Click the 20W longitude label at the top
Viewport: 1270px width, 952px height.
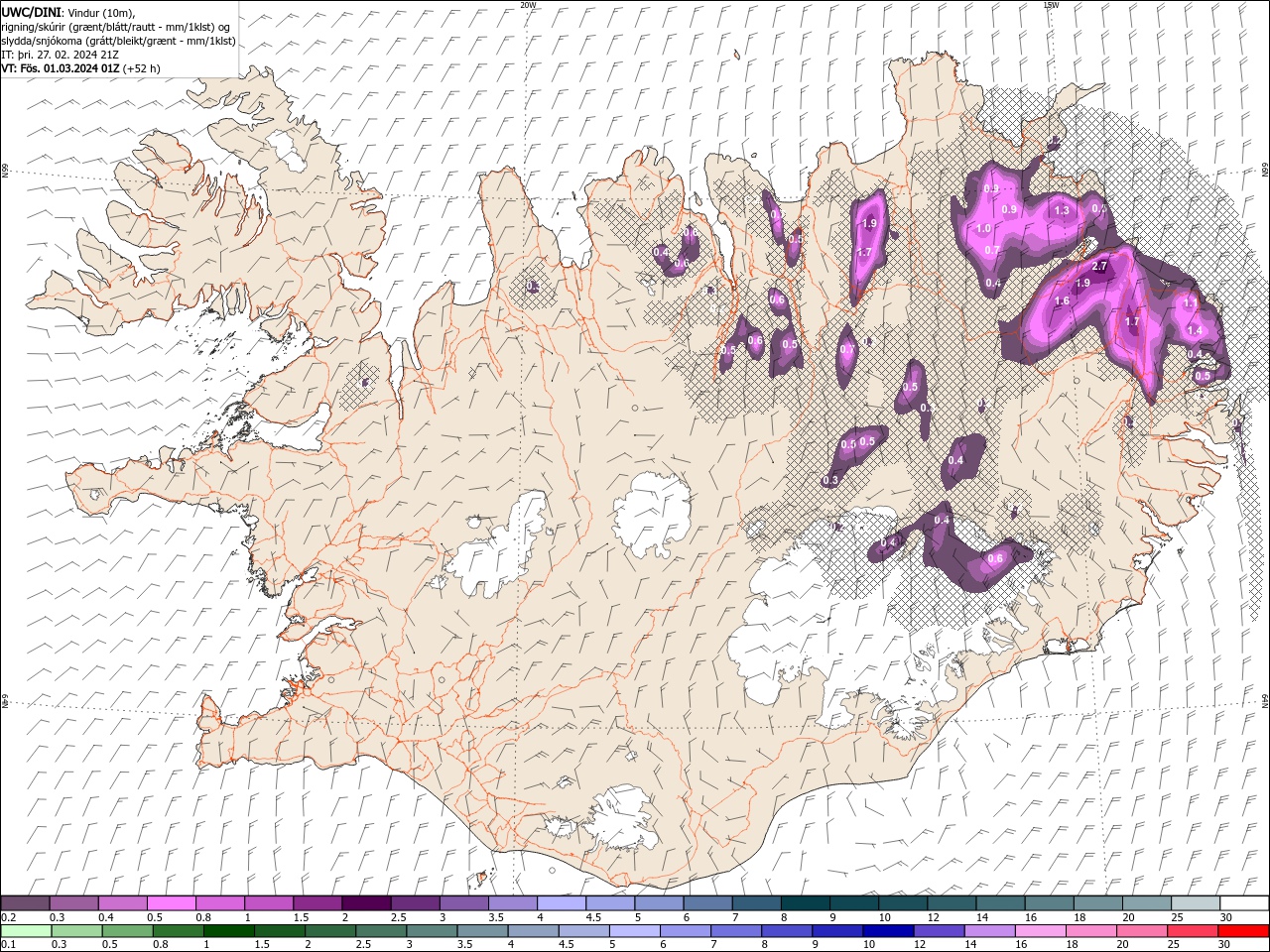528,5
